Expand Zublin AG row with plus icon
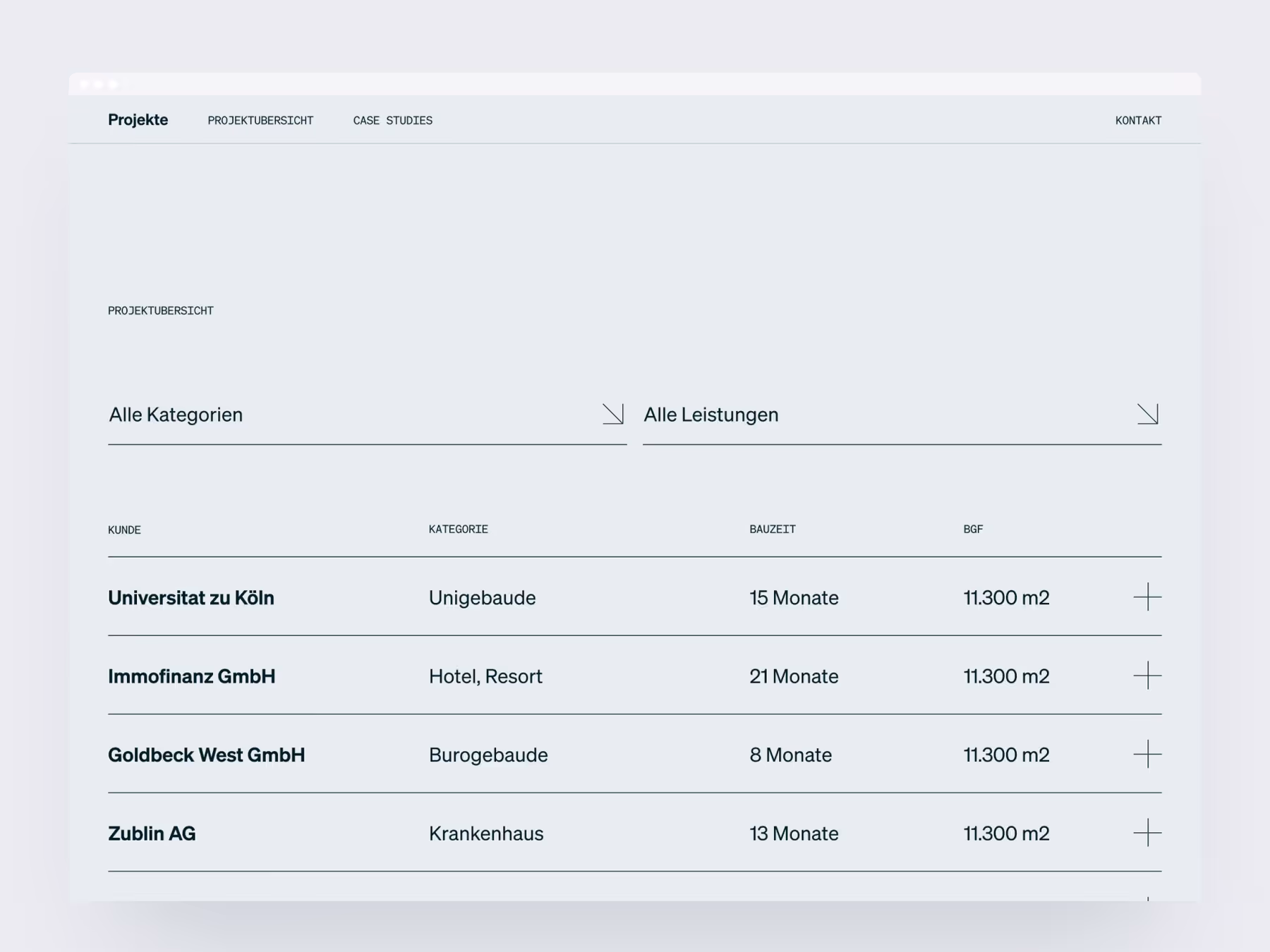1270x952 pixels. [x=1147, y=833]
